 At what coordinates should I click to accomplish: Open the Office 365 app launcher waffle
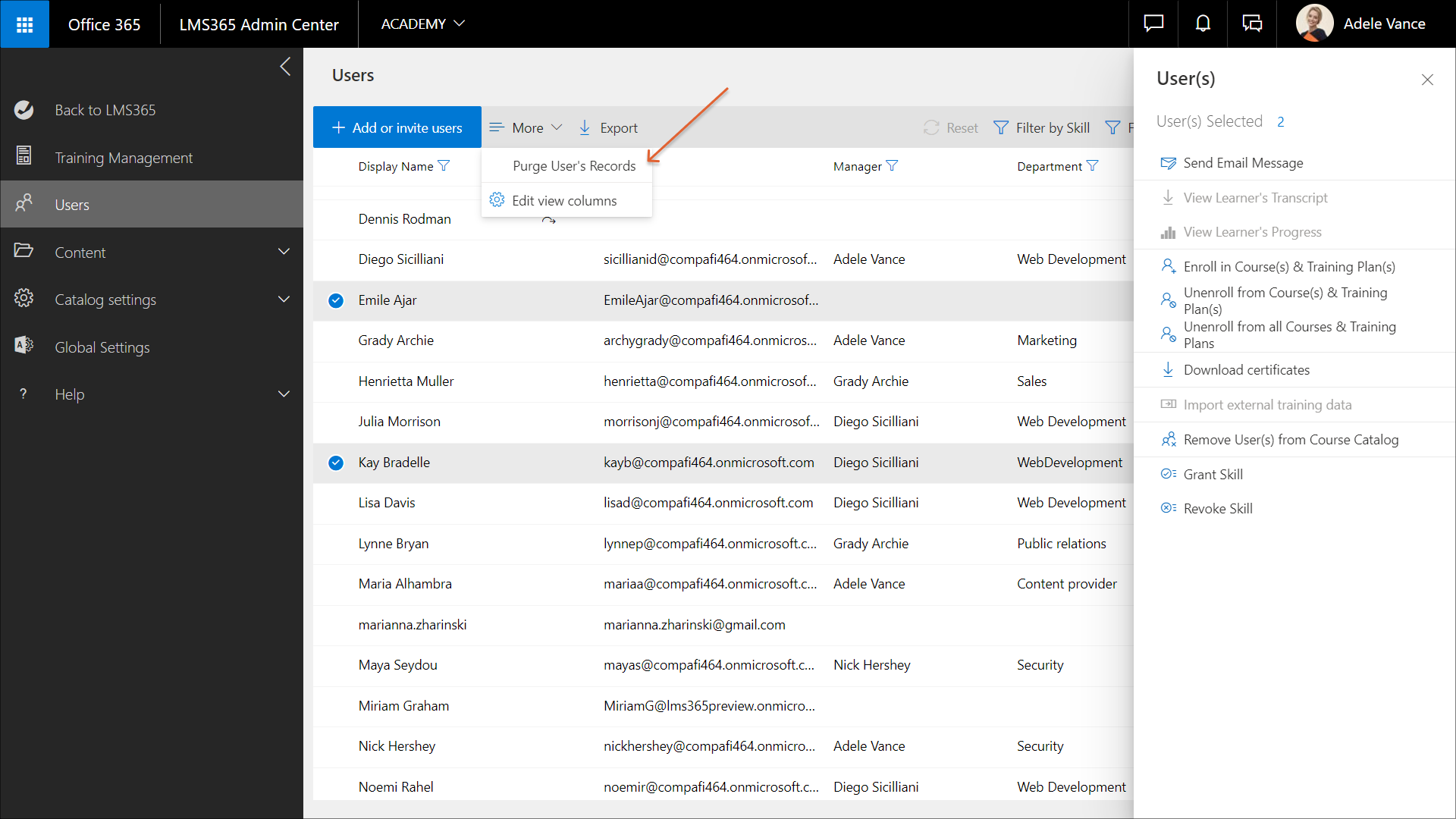[x=24, y=24]
